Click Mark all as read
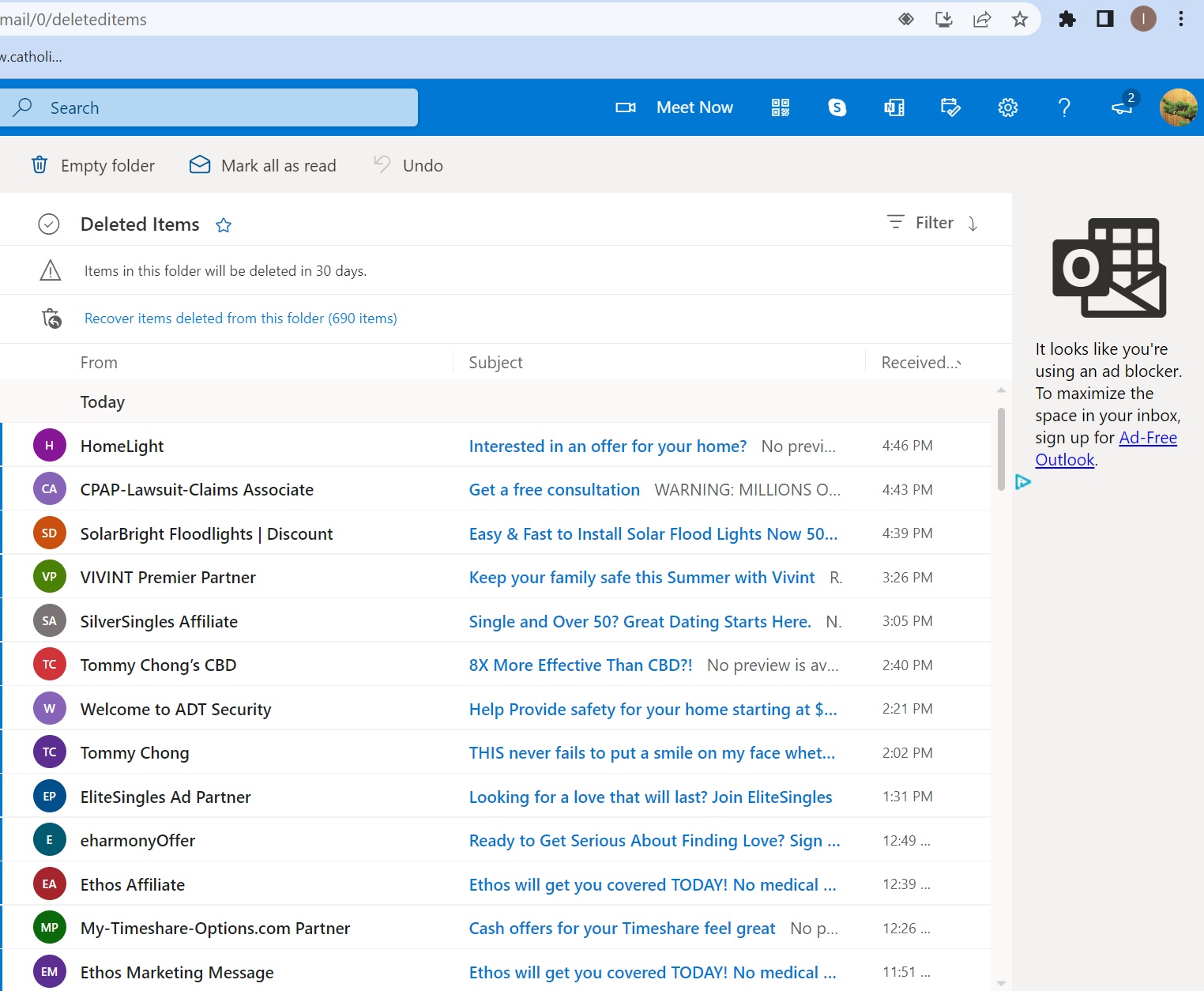Viewport: 1204px width, 991px height. point(262,165)
